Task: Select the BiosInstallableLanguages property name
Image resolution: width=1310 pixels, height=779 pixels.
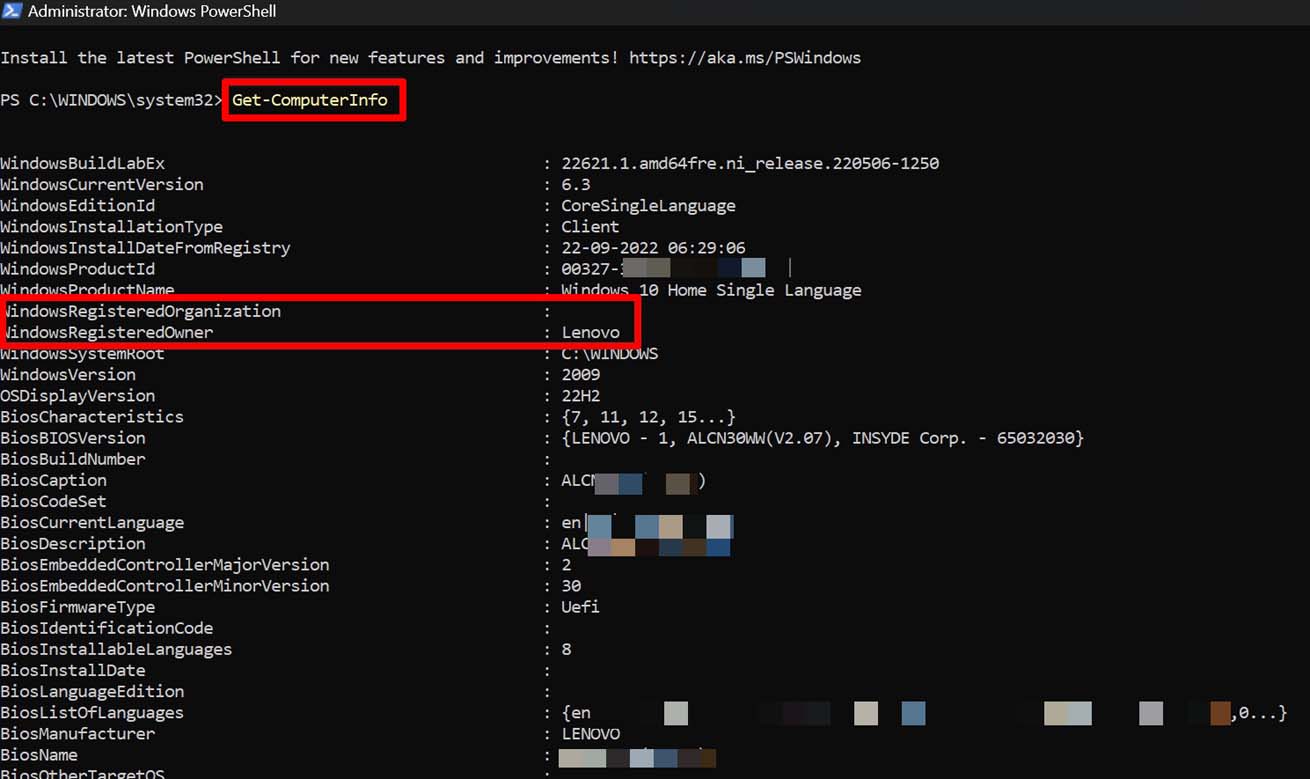Action: (116, 649)
